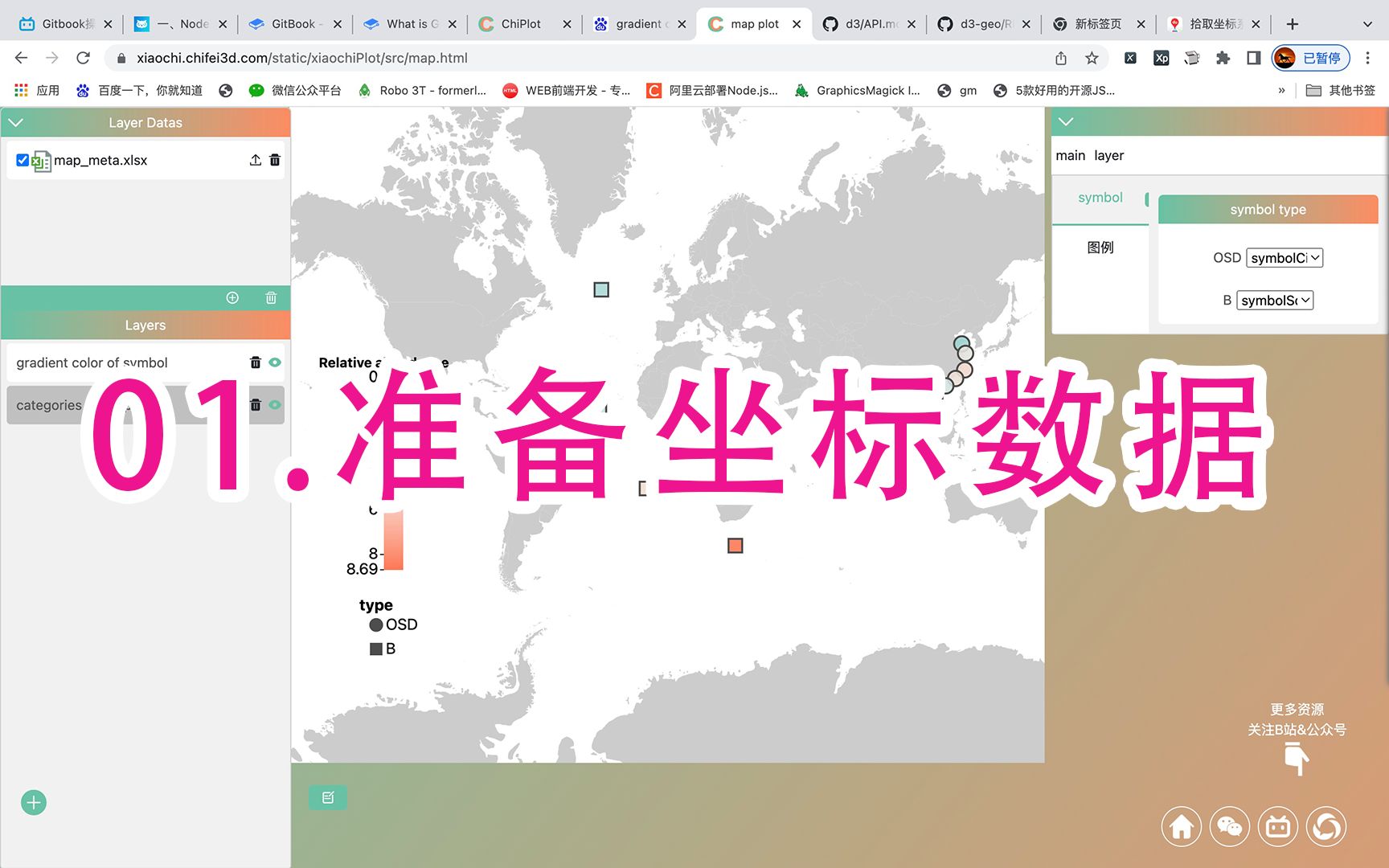
Task: Switch to the d3/API.md GitHub tab
Action: (869, 24)
